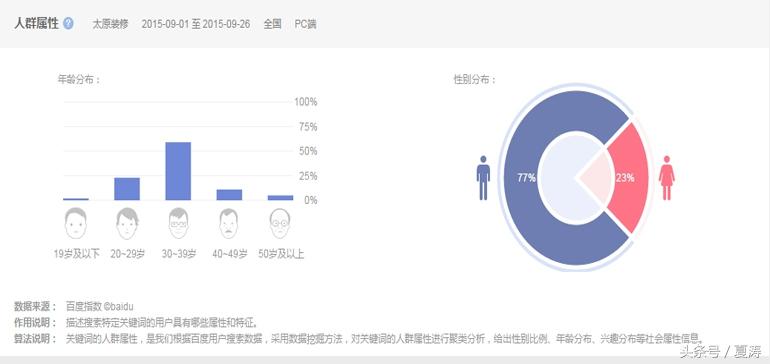The width and height of the screenshot is (770, 364).
Task: Click the pink female figure icon
Action: point(667,178)
